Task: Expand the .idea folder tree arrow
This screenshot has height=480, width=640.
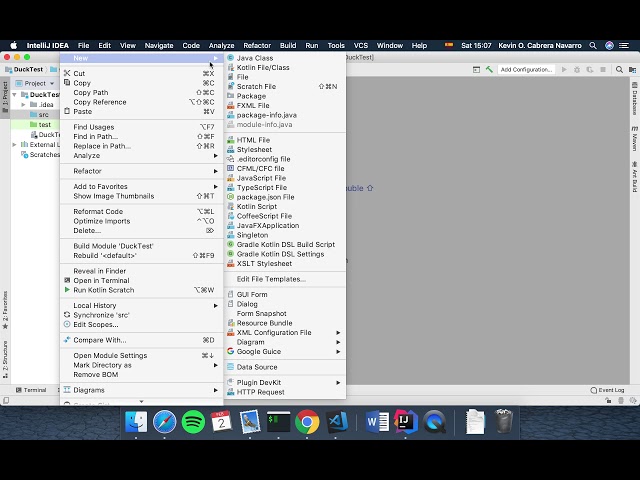Action: pos(23,104)
